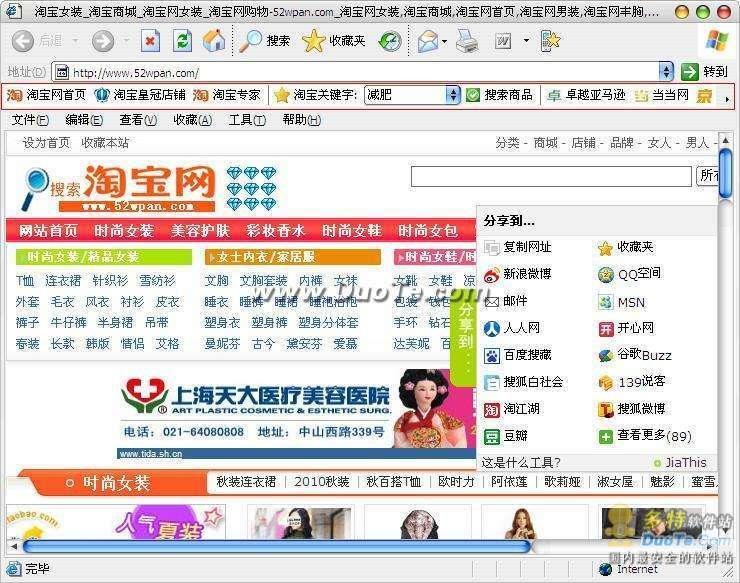Open 淘宝专家 toolbar link

pos(227,95)
